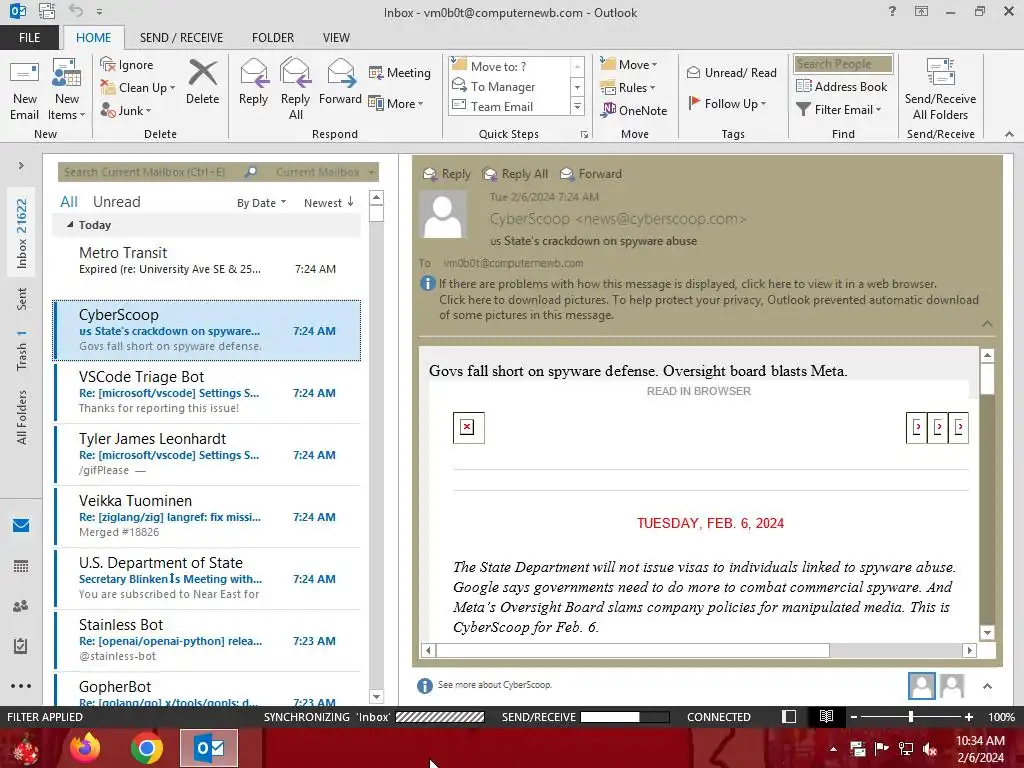Screen dimensions: 1024x768
Task: Delete the selected message
Action: 202,82
